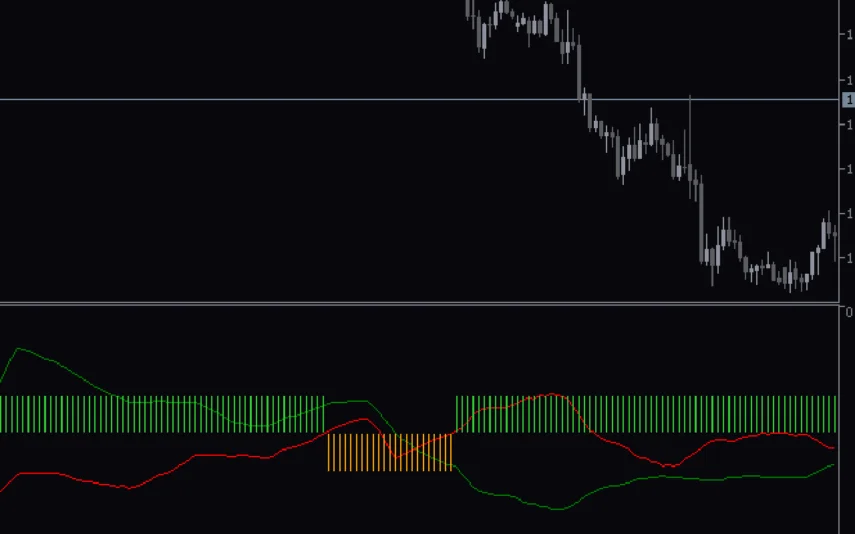The image size is (855, 534).
Task: Click the last candlestick at the right edge
Action: point(835,233)
